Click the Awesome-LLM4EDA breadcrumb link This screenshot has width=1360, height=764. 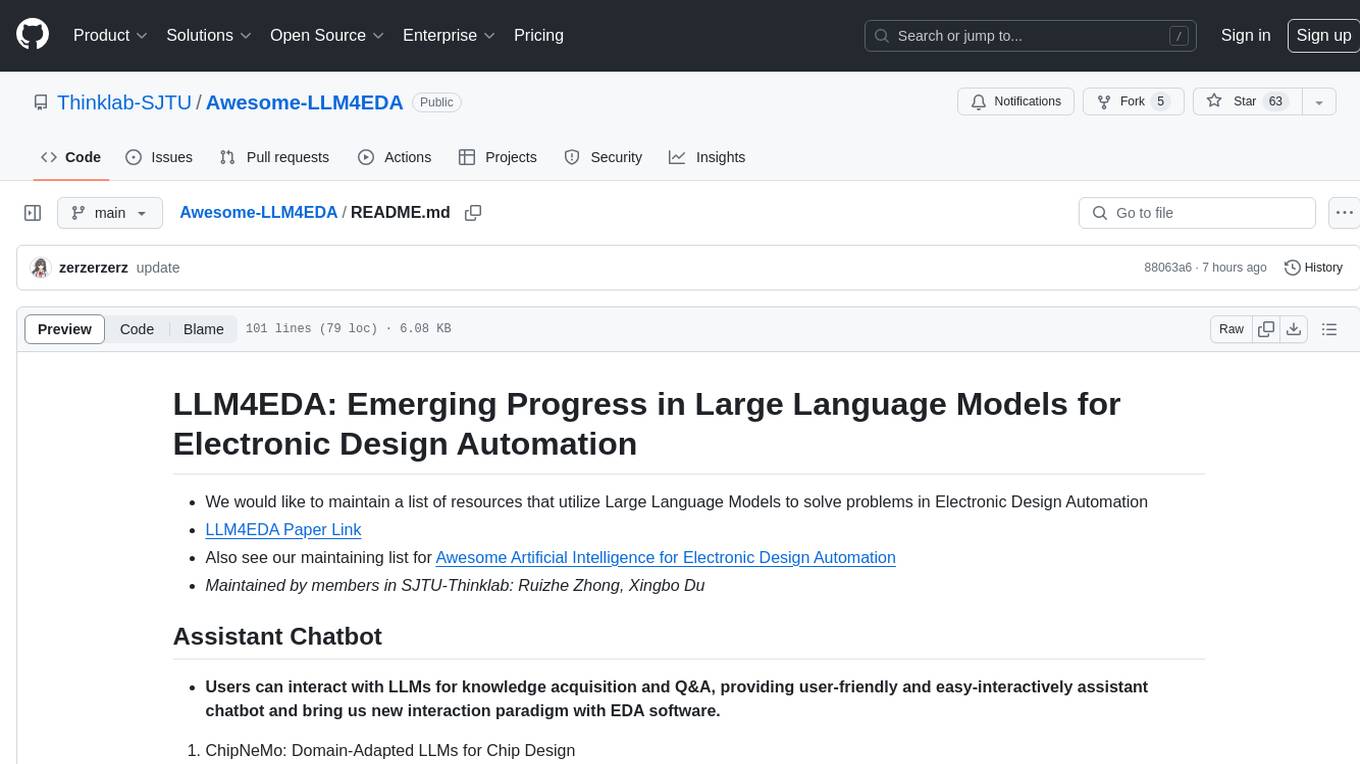click(259, 212)
